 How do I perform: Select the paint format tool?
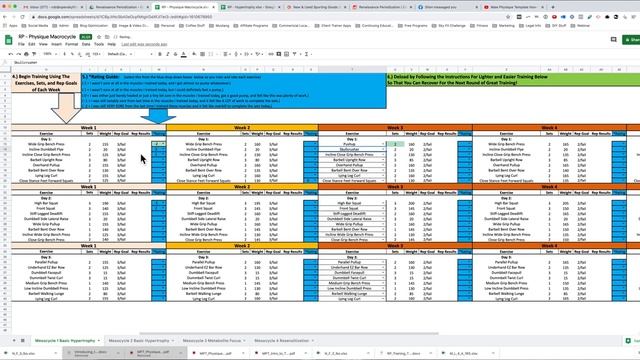pos(34,54)
